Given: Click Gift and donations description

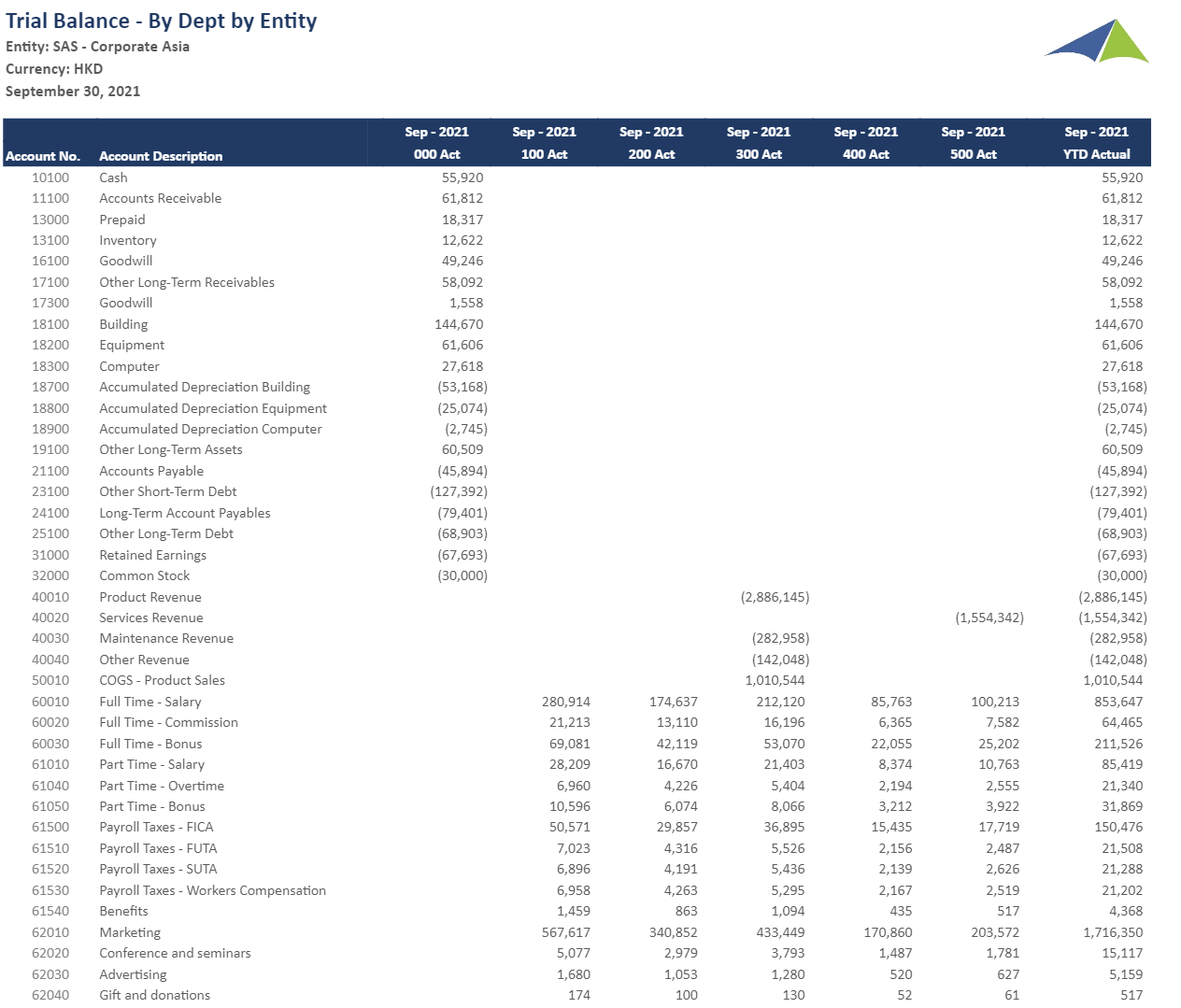Looking at the screenshot, I should [x=155, y=995].
